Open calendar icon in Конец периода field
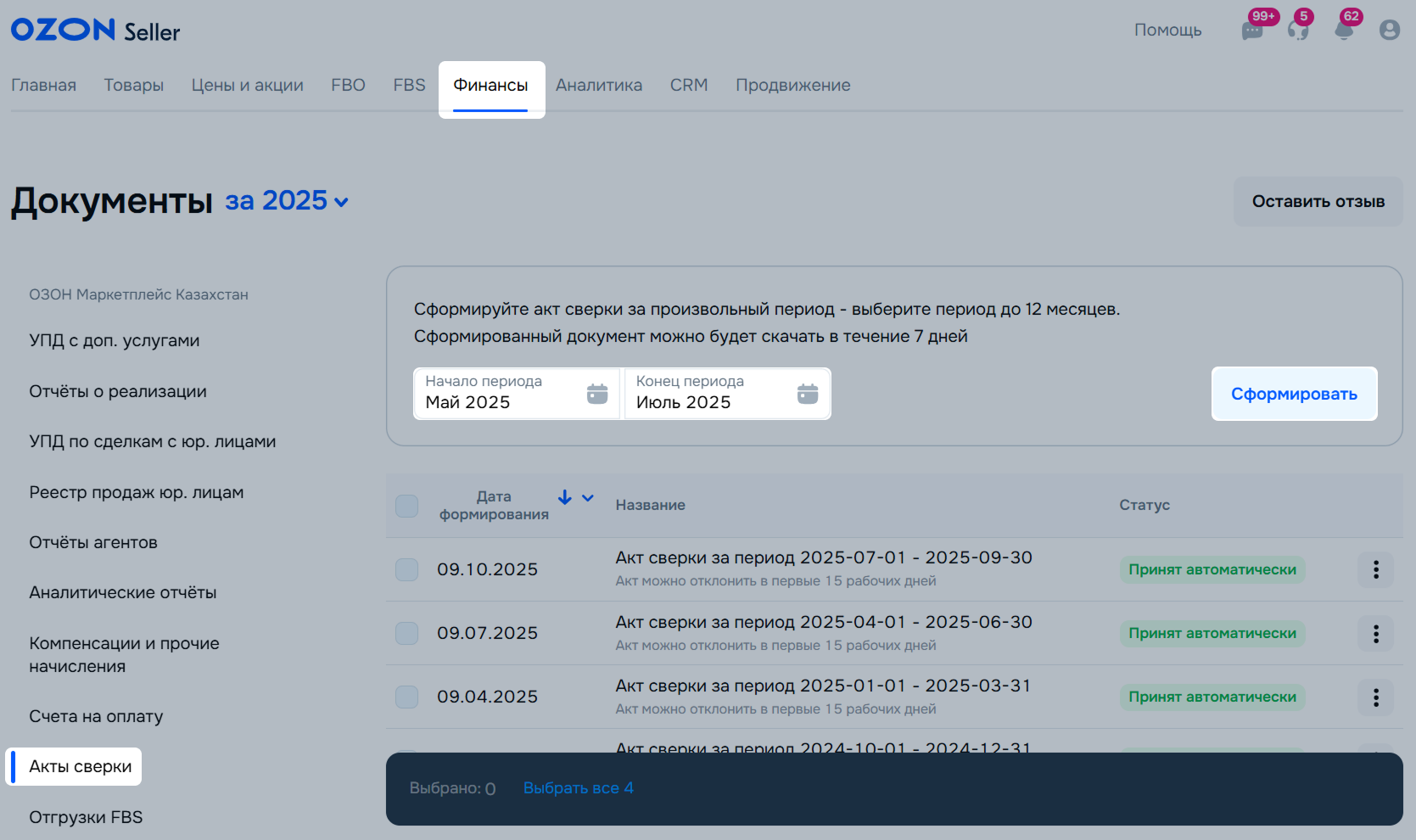Viewport: 1416px width, 840px height. point(808,394)
